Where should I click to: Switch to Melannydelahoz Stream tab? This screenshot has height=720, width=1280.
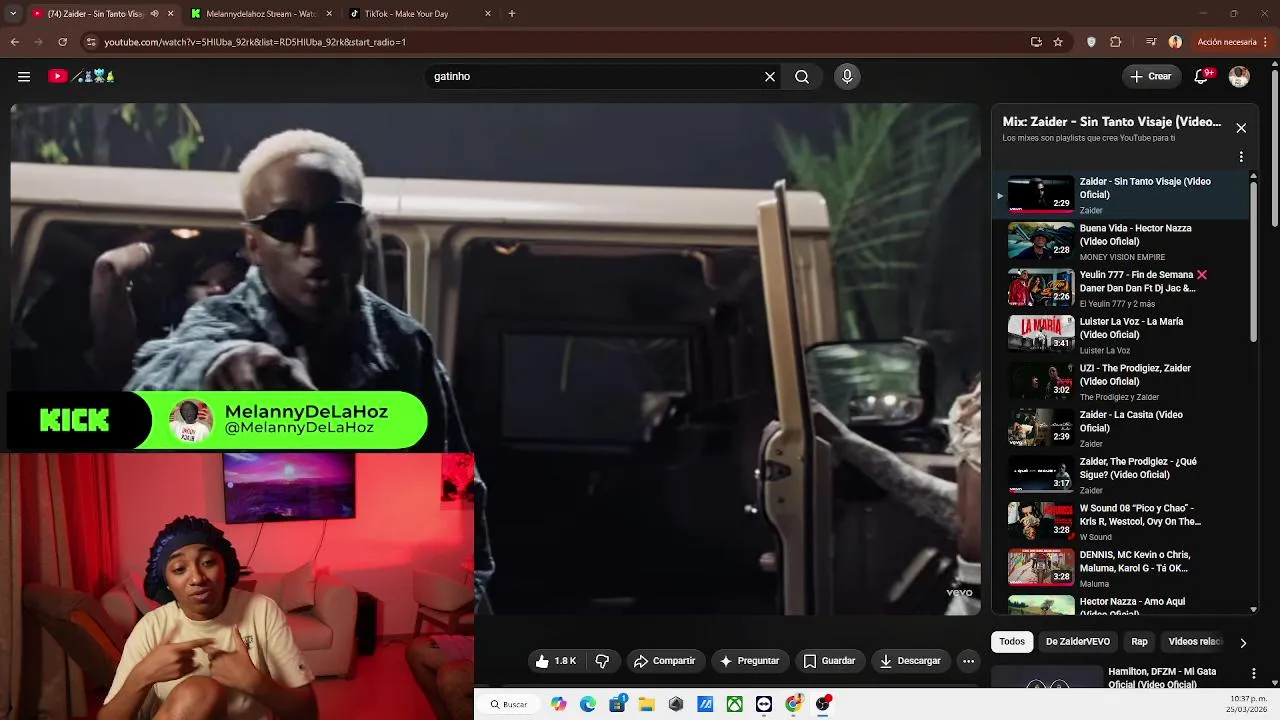point(262,14)
